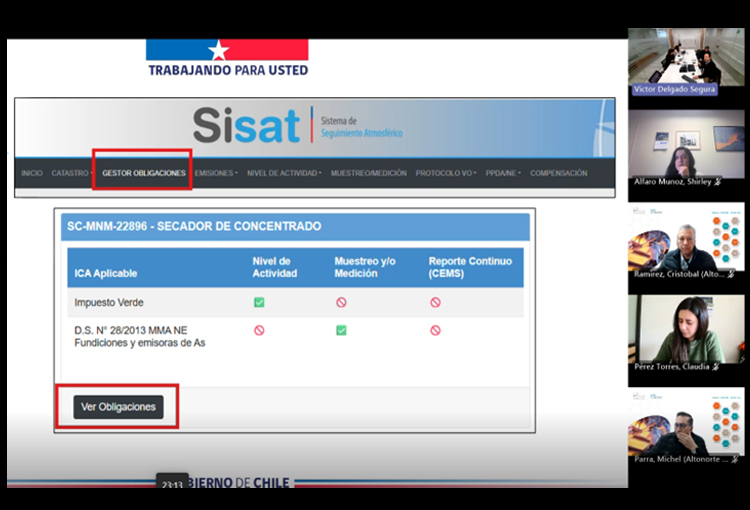Expand the PPDA/NE dropdown menu
Image resolution: width=750 pixels, height=510 pixels.
[503, 173]
